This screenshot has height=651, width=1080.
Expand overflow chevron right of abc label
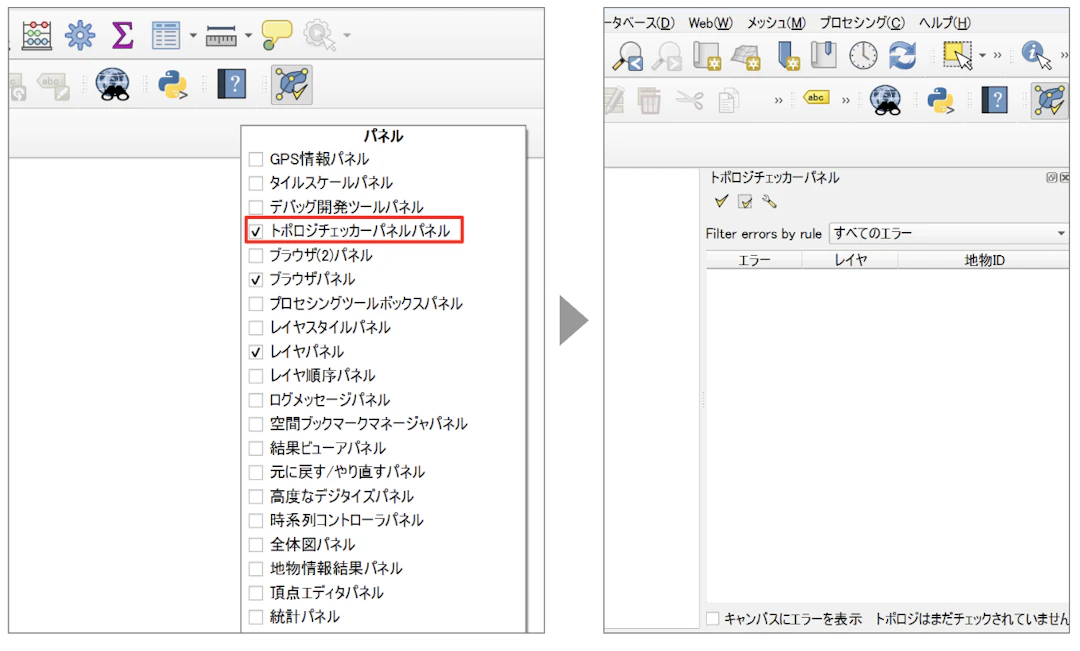click(x=846, y=101)
